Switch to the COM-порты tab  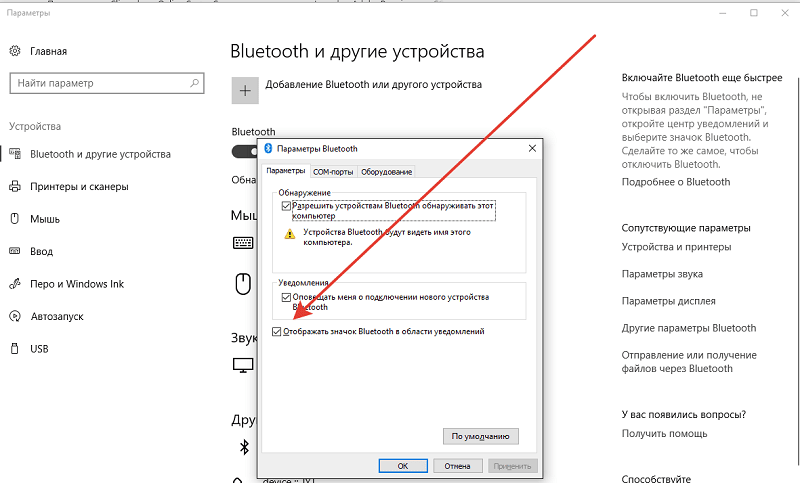click(x=333, y=172)
